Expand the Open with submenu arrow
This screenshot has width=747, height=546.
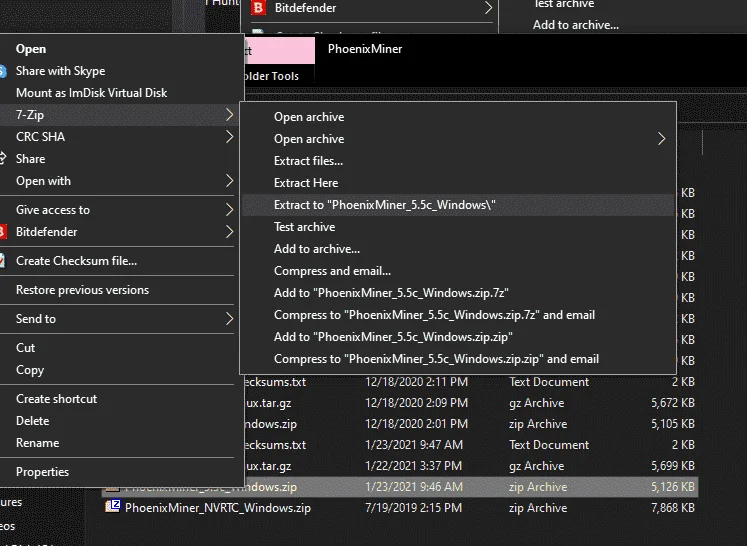click(229, 181)
